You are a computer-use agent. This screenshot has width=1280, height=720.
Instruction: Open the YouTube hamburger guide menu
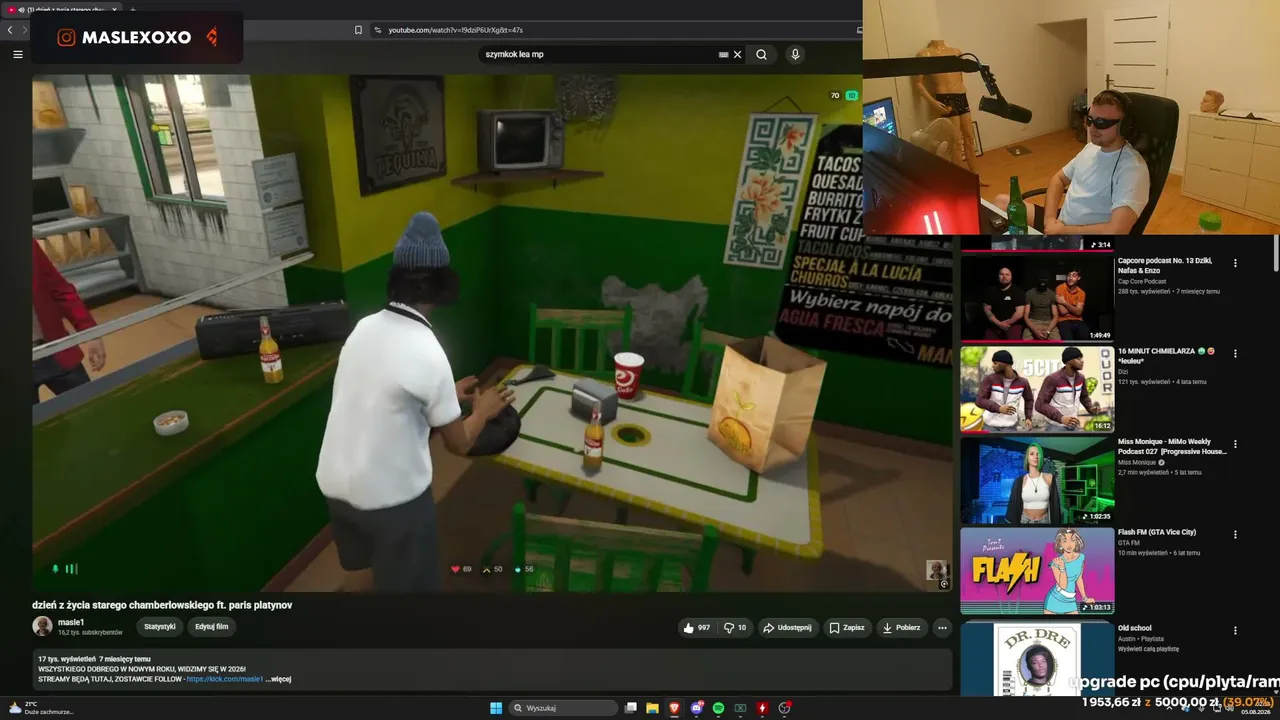pyautogui.click(x=17, y=54)
